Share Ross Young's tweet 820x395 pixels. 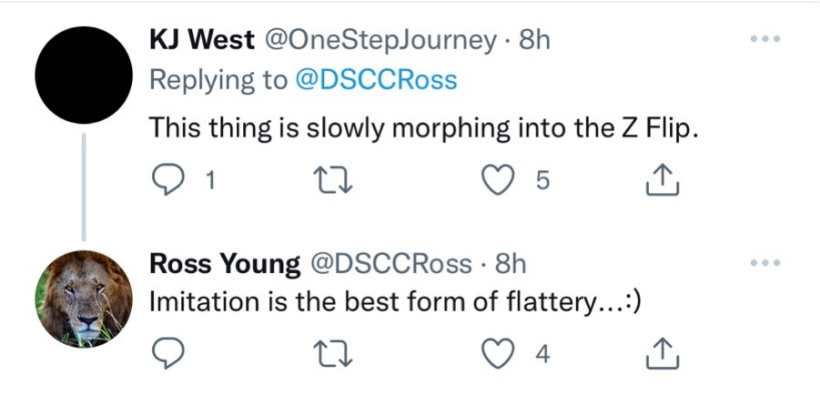[x=663, y=354]
